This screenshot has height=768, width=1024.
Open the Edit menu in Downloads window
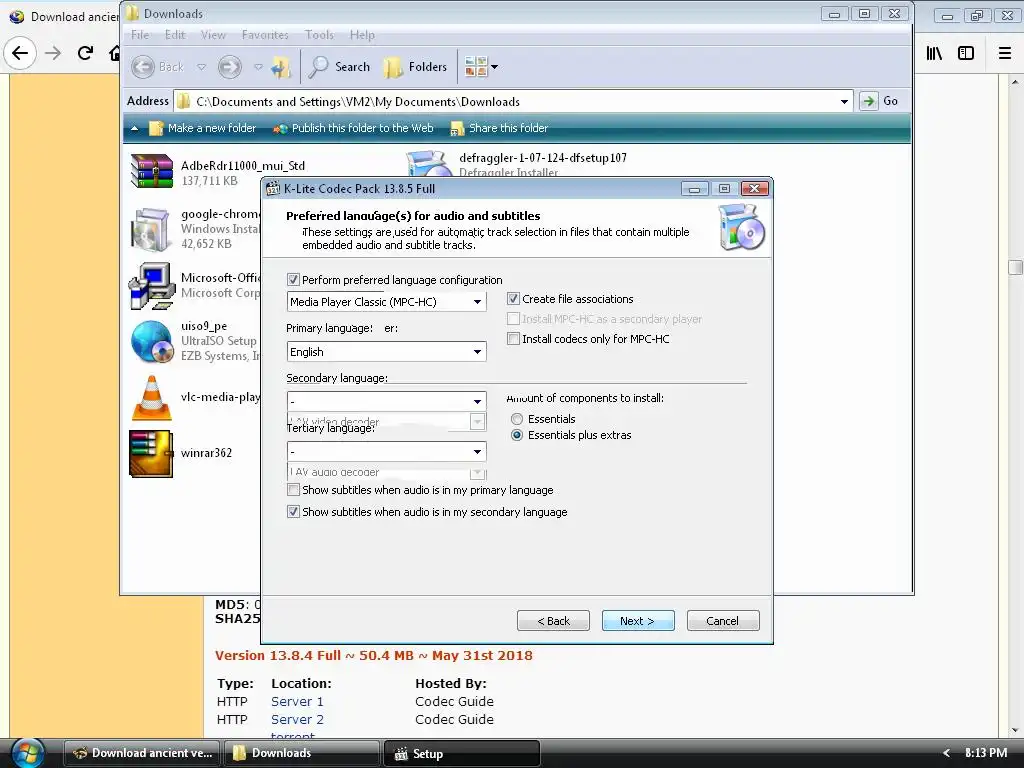tap(174, 35)
